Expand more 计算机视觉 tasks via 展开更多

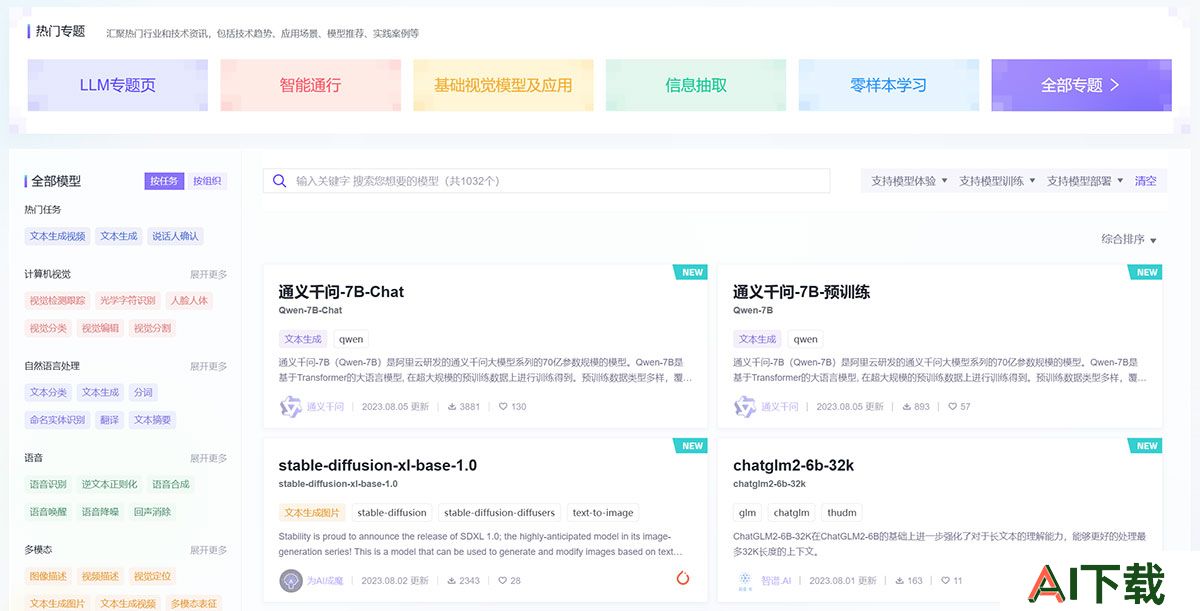[209, 274]
